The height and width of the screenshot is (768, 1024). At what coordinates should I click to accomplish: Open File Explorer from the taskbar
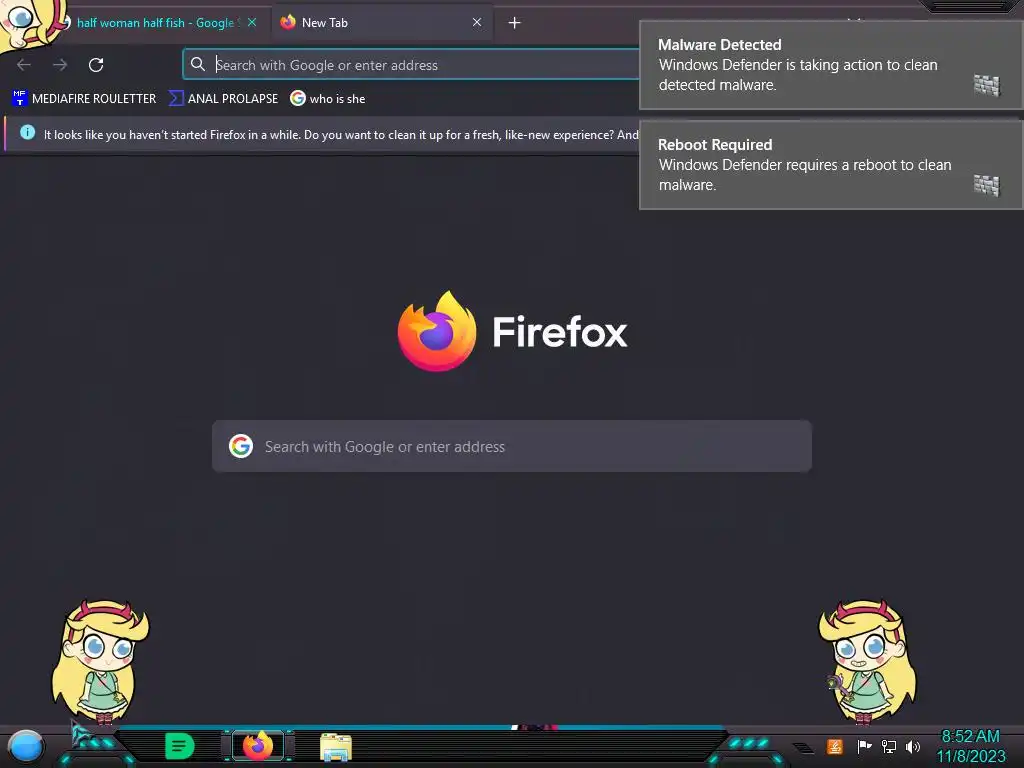point(336,747)
